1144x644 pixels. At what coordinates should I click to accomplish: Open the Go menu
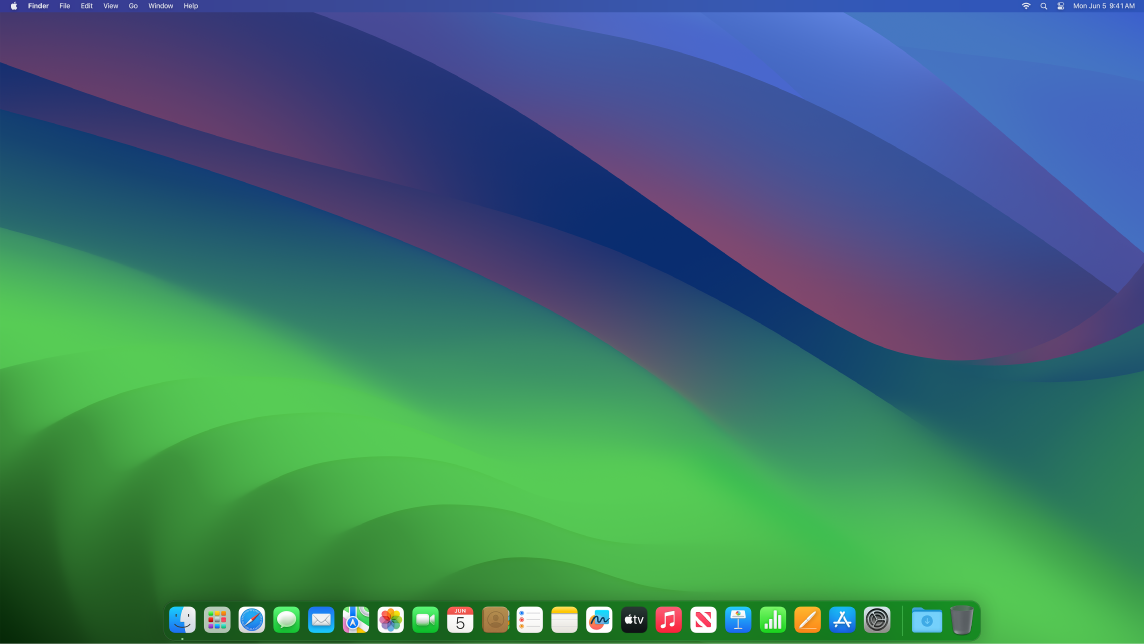(x=133, y=6)
